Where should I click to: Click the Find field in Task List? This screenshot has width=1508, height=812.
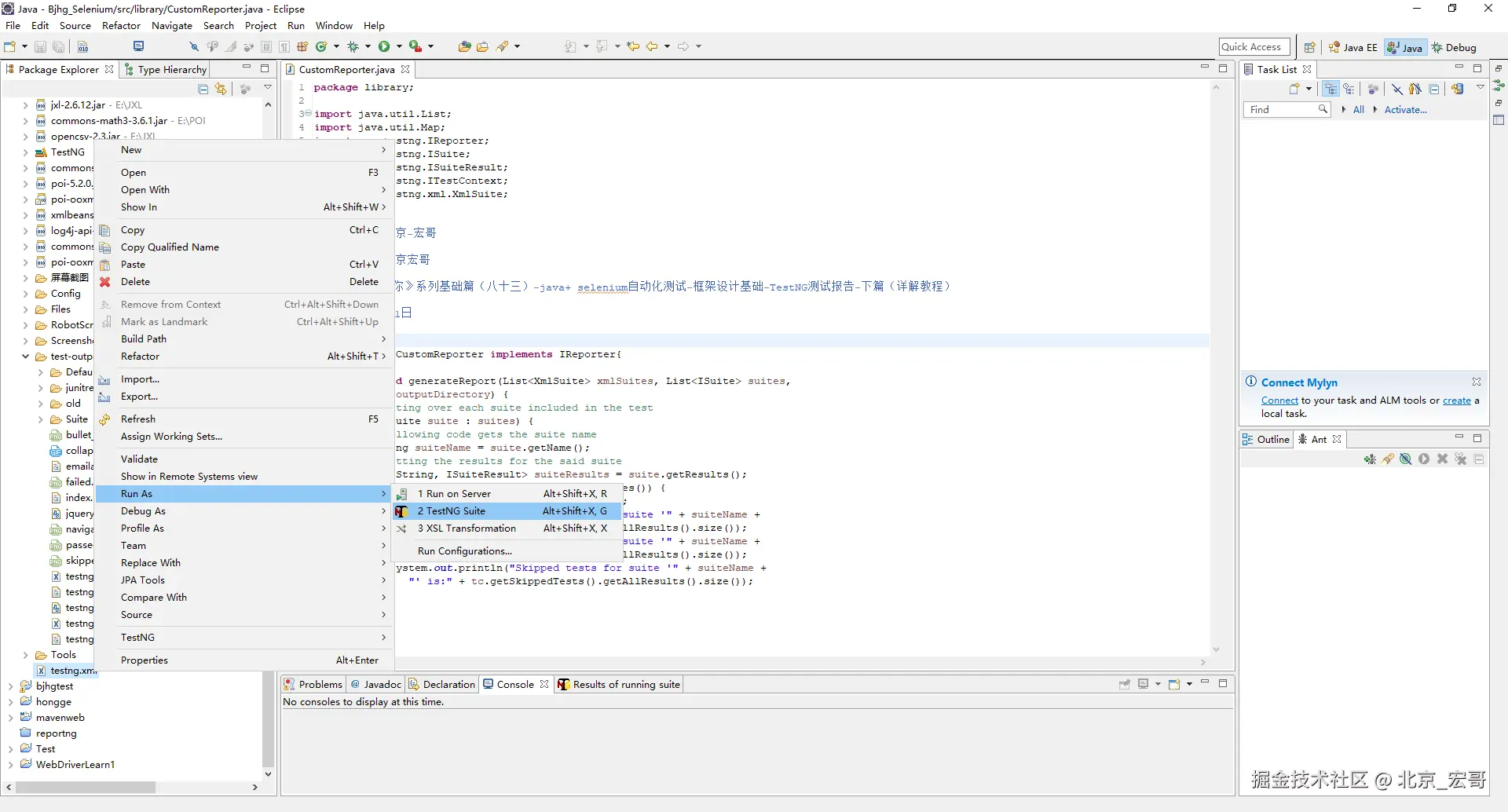[x=1280, y=110]
